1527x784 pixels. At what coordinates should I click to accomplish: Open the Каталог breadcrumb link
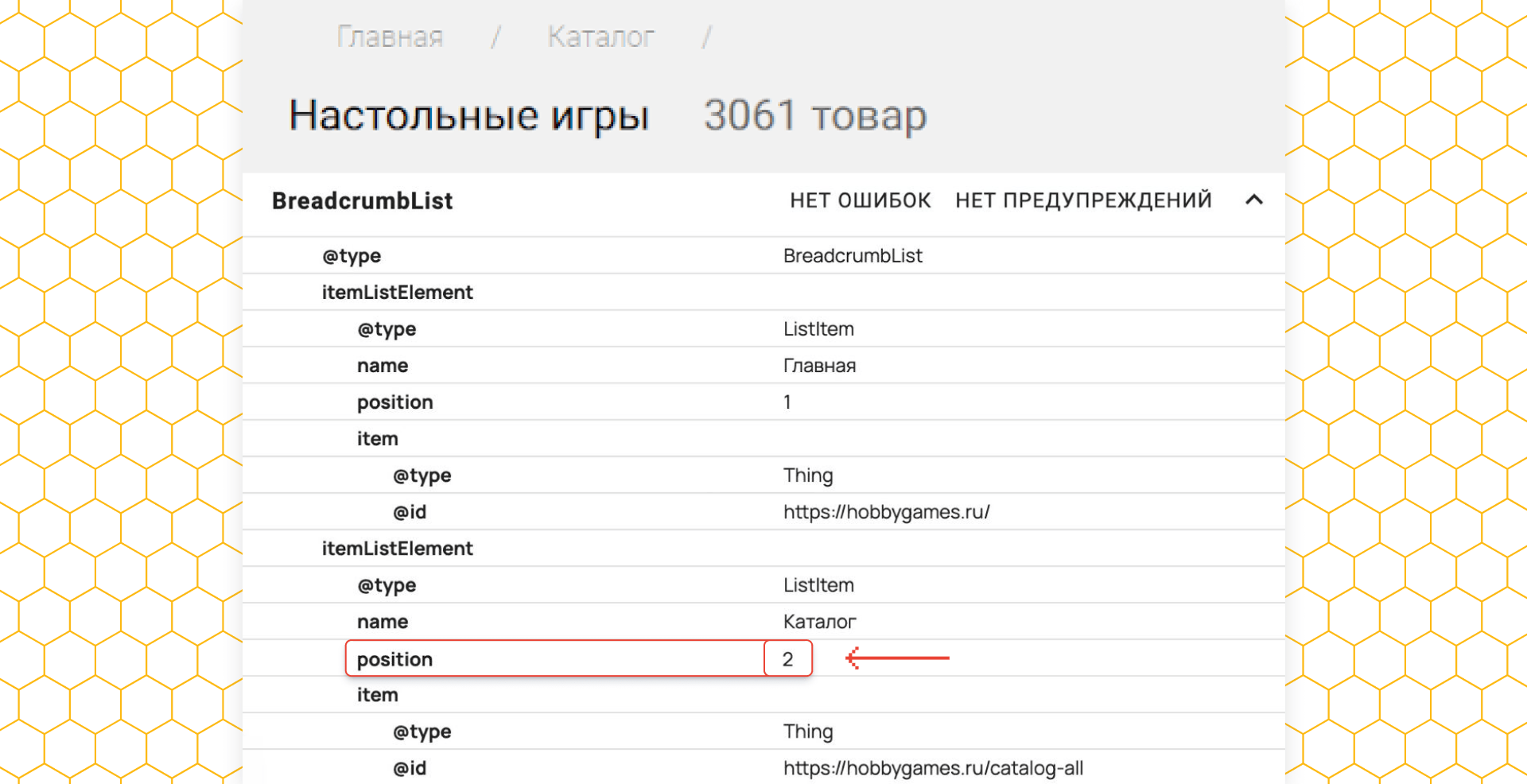point(600,37)
